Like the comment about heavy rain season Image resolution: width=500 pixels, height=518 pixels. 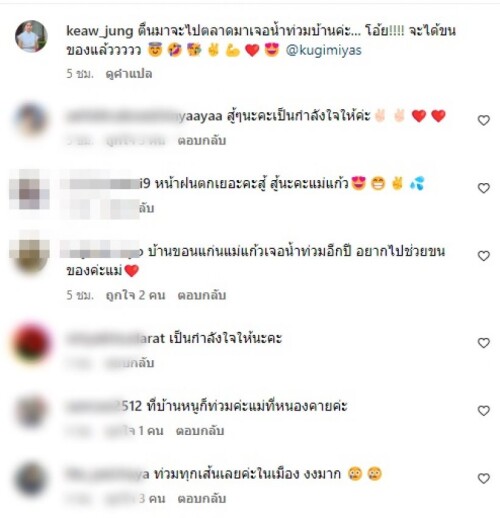click(x=483, y=188)
